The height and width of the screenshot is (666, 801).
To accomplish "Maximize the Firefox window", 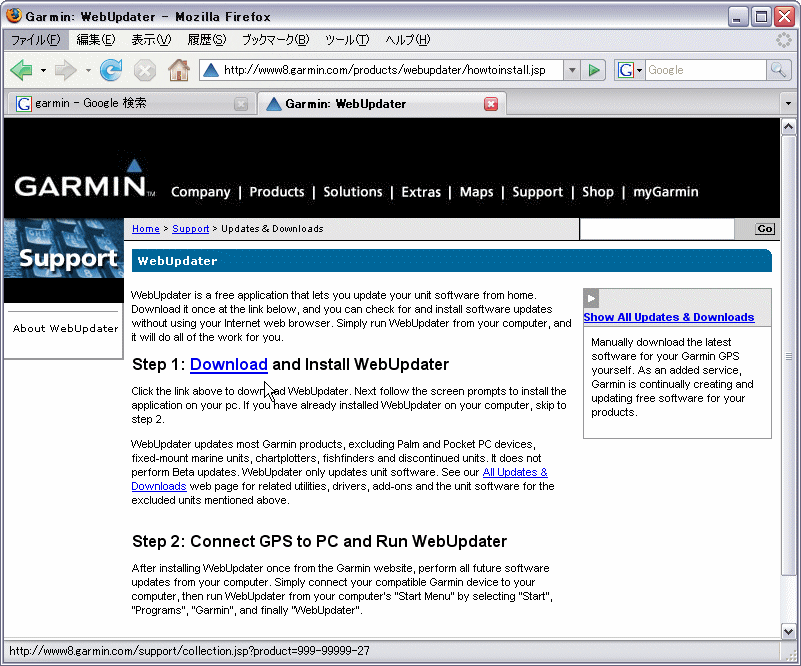I will pos(761,17).
